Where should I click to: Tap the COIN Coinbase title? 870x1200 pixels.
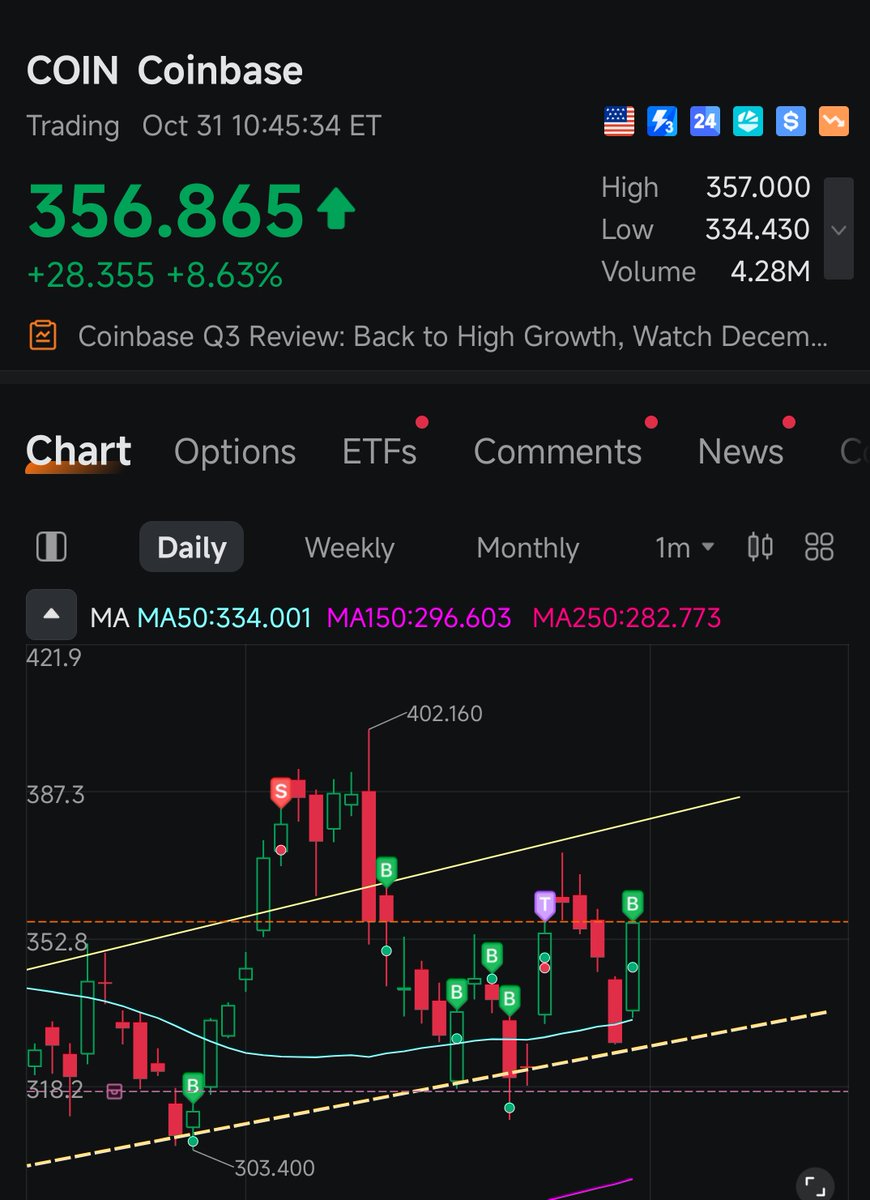click(x=165, y=71)
